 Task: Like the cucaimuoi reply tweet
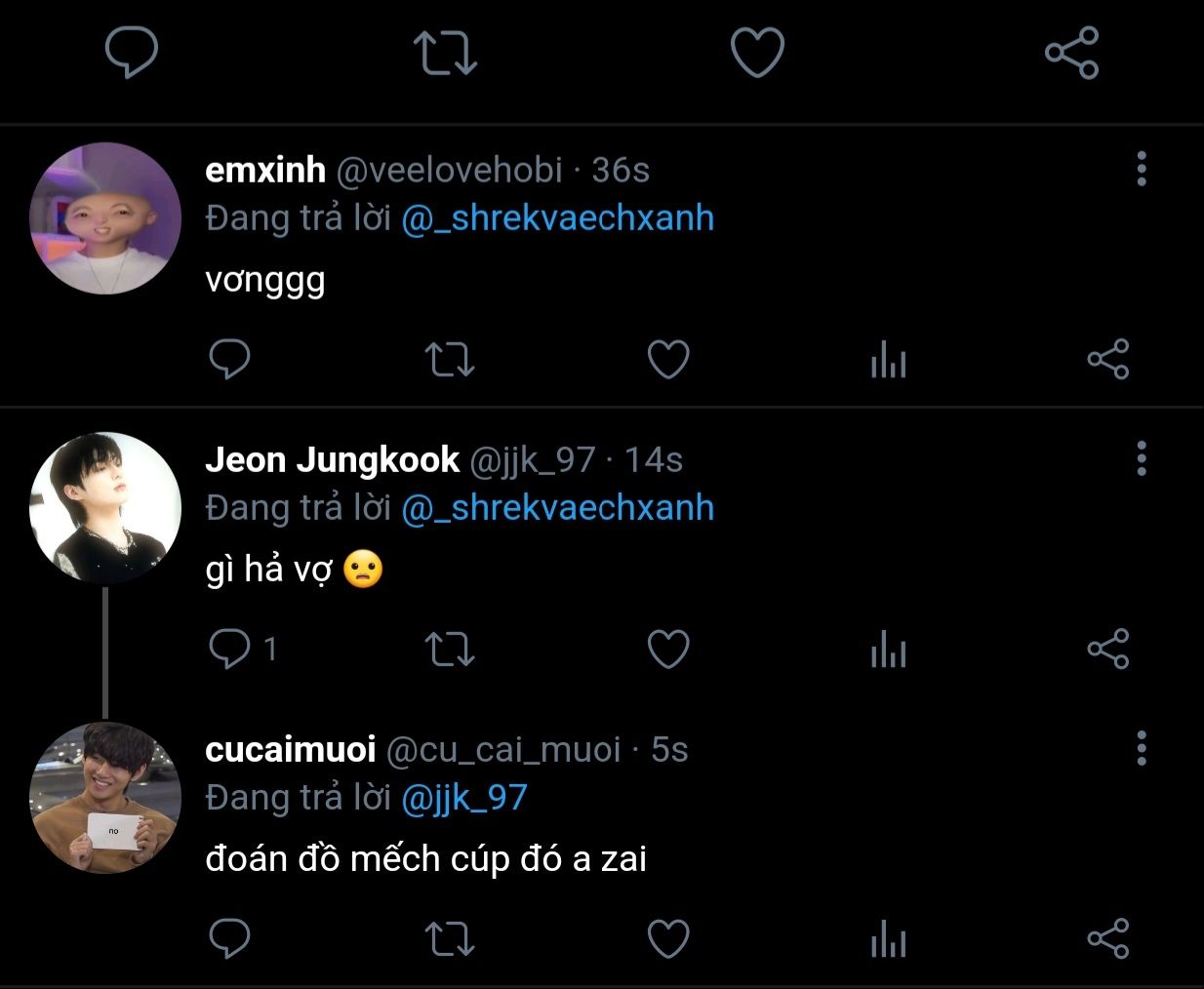click(x=668, y=939)
